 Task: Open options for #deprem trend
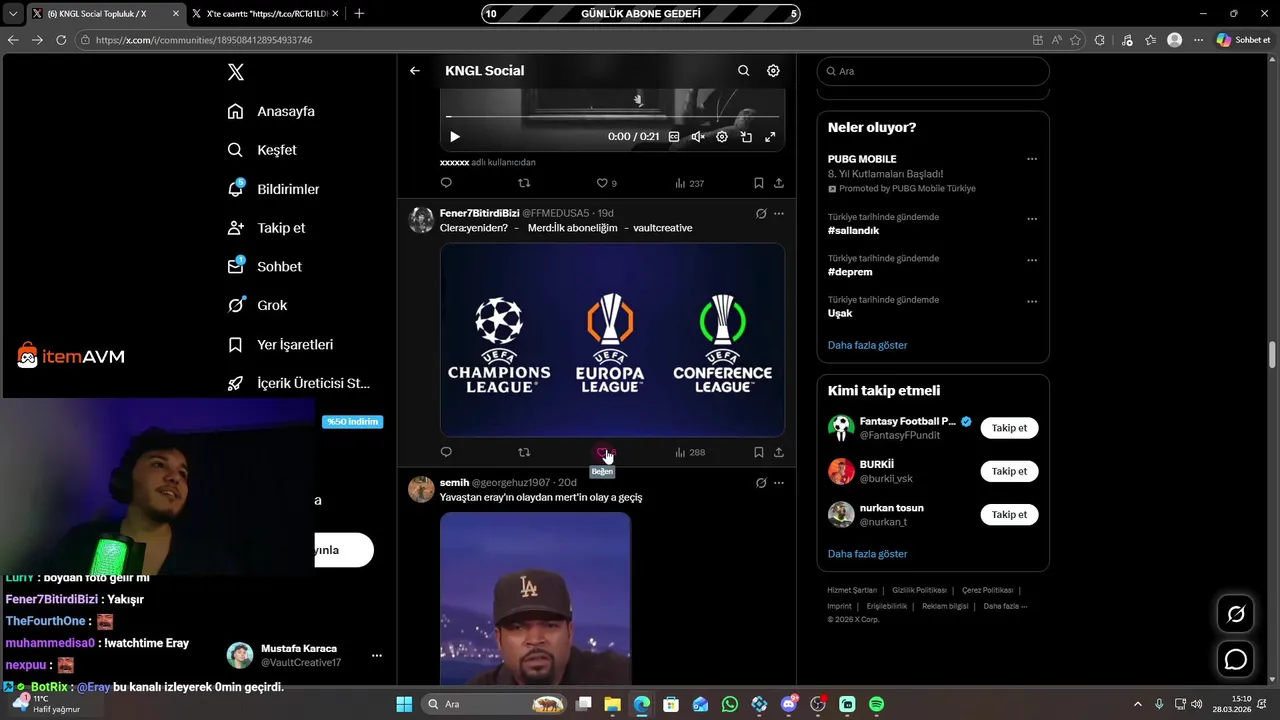click(x=1032, y=260)
